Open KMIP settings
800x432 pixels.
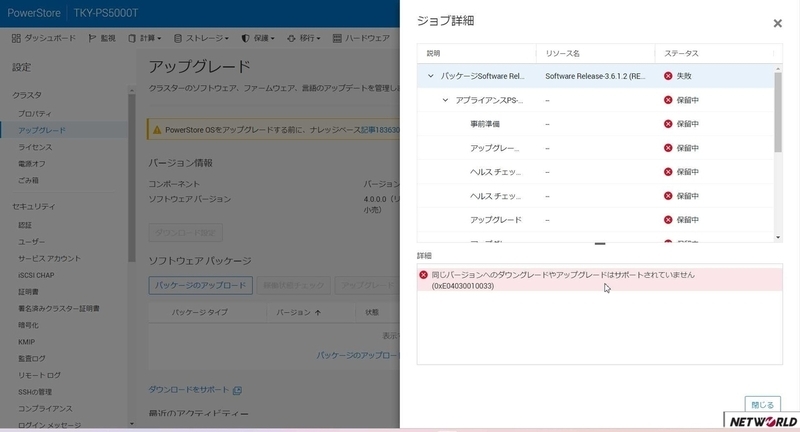27,342
